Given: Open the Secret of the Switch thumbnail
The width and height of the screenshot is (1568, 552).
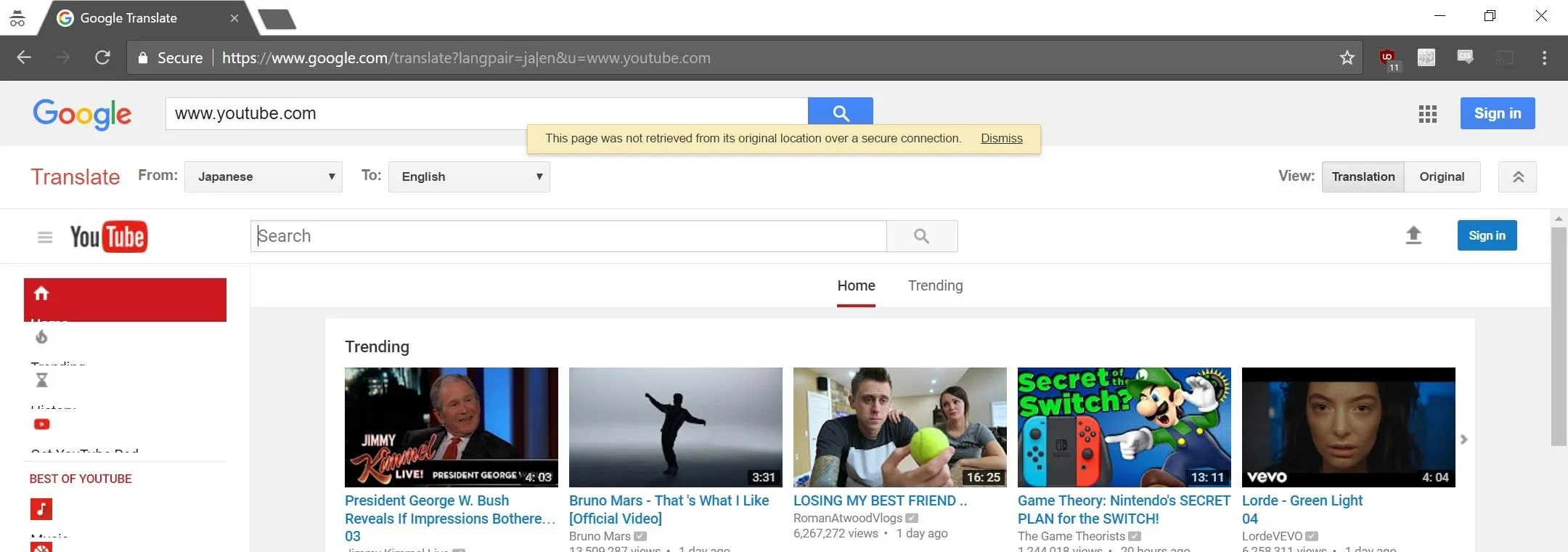Looking at the screenshot, I should (1124, 427).
